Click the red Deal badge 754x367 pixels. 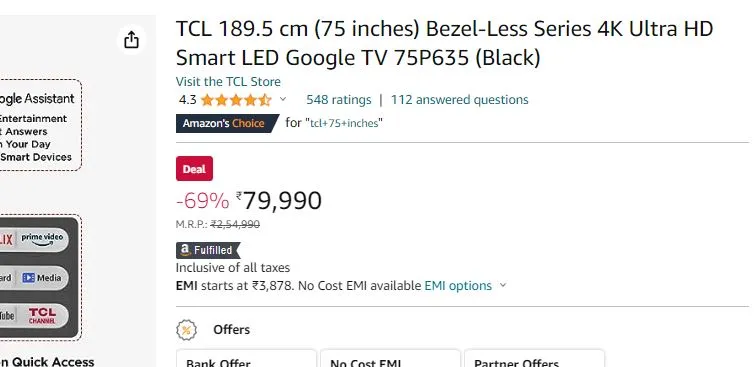194,169
